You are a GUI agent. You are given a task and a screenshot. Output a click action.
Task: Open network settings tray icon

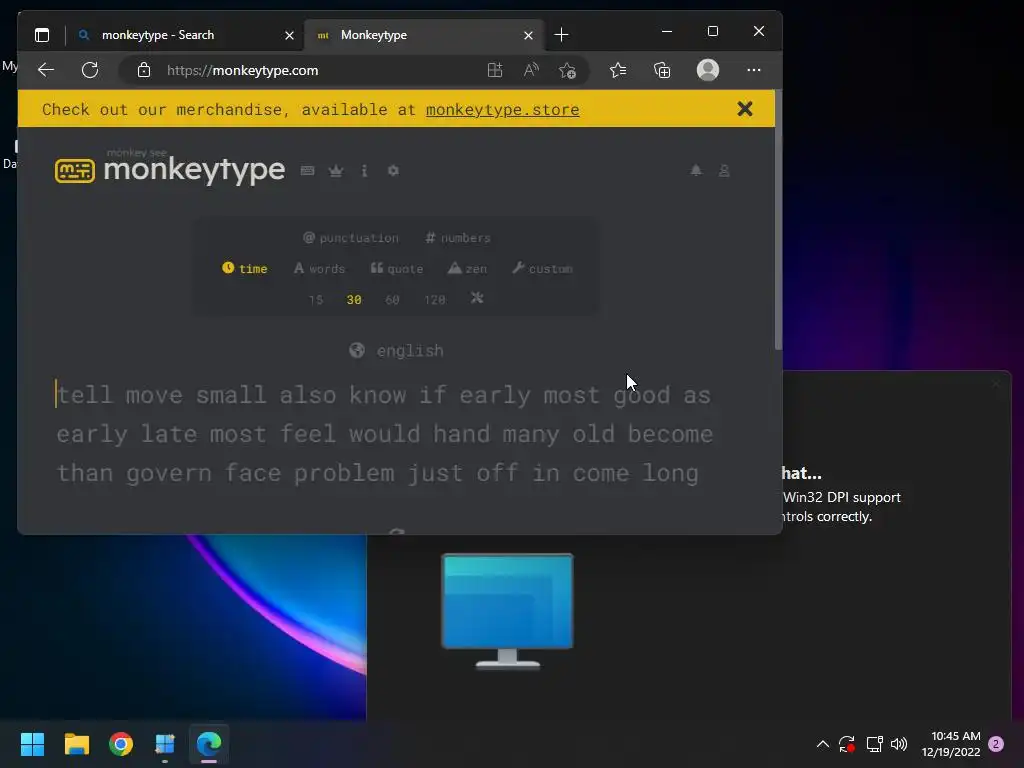click(874, 744)
